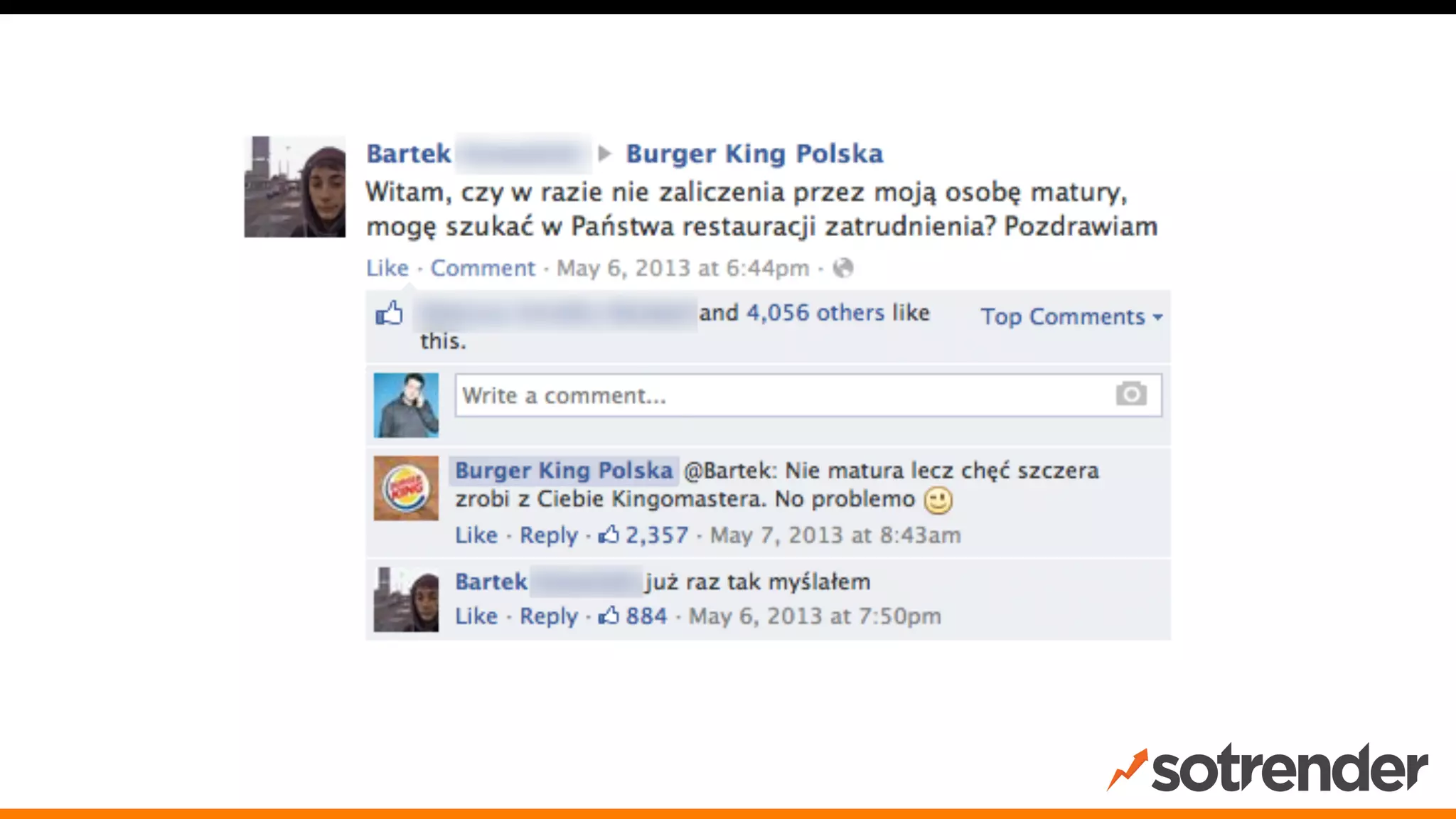Click the sotrender logo

(1267, 768)
